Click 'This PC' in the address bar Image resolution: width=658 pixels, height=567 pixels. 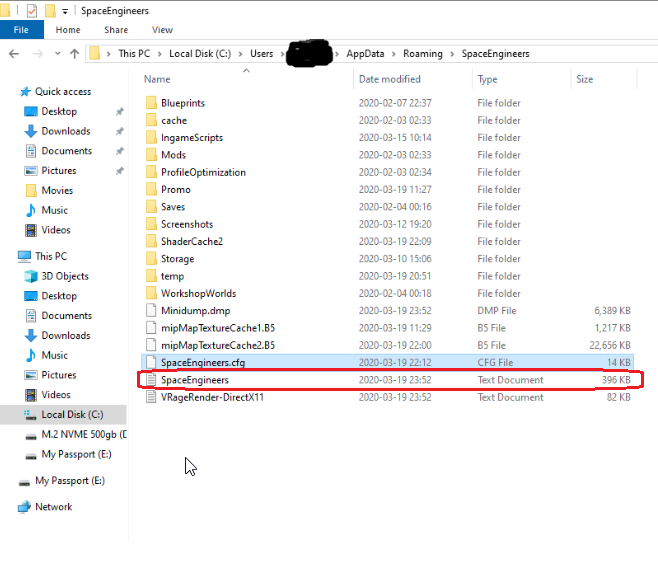click(134, 54)
